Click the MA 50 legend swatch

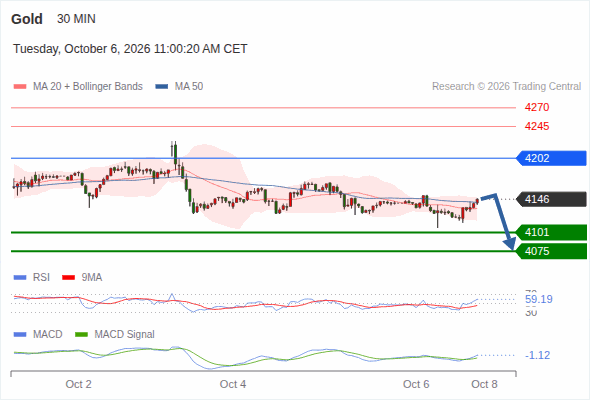162,87
